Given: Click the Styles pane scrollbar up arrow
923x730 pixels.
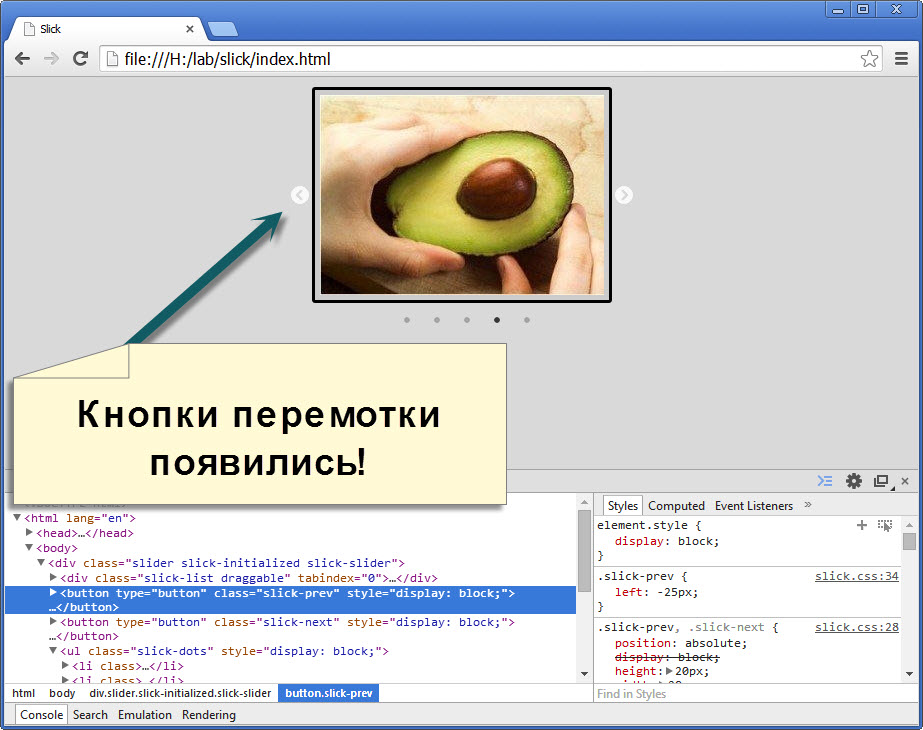Looking at the screenshot, I should [909, 524].
